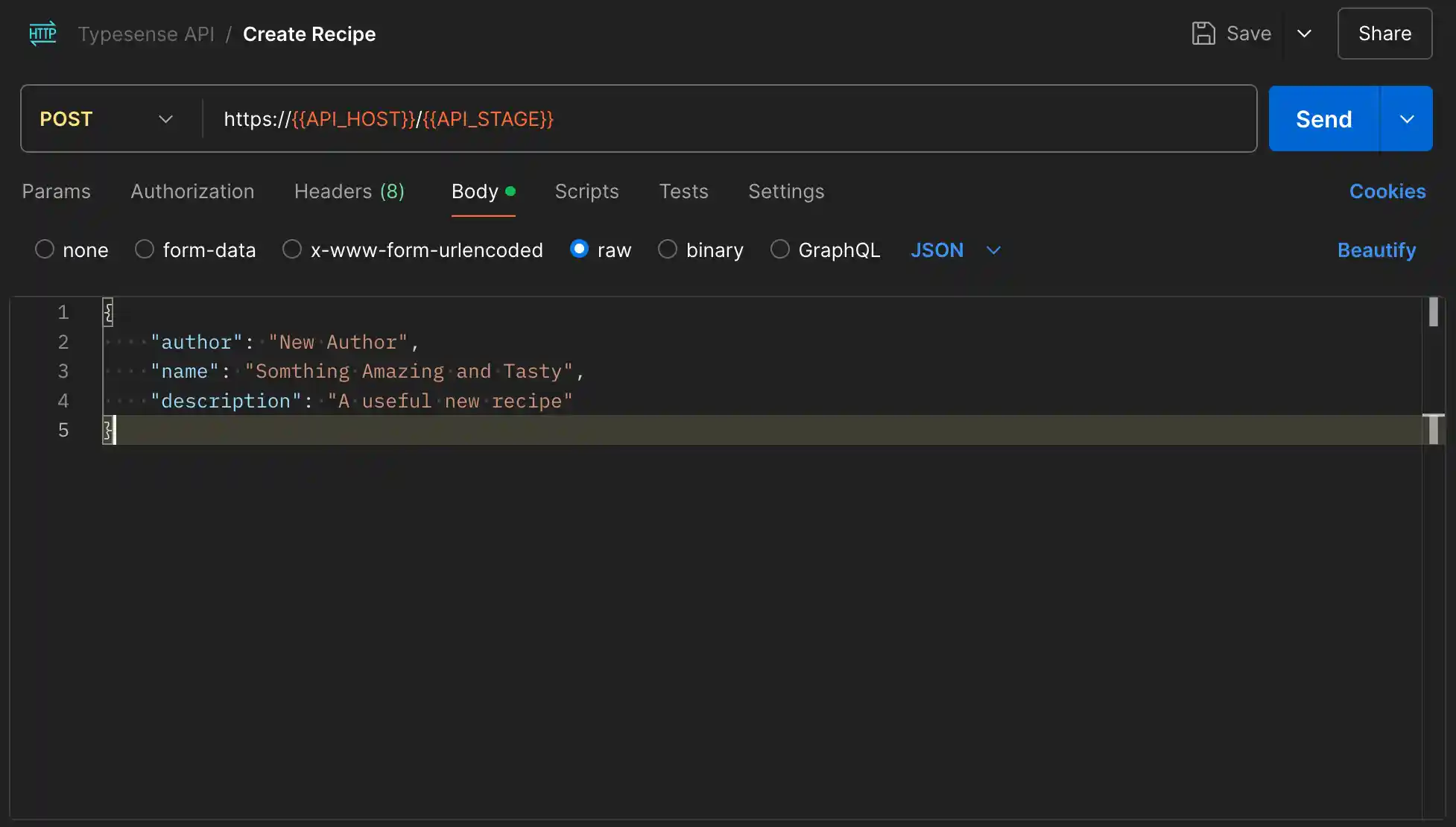This screenshot has height=827, width=1456.
Task: Expand the Send options chevron
Action: [1407, 119]
